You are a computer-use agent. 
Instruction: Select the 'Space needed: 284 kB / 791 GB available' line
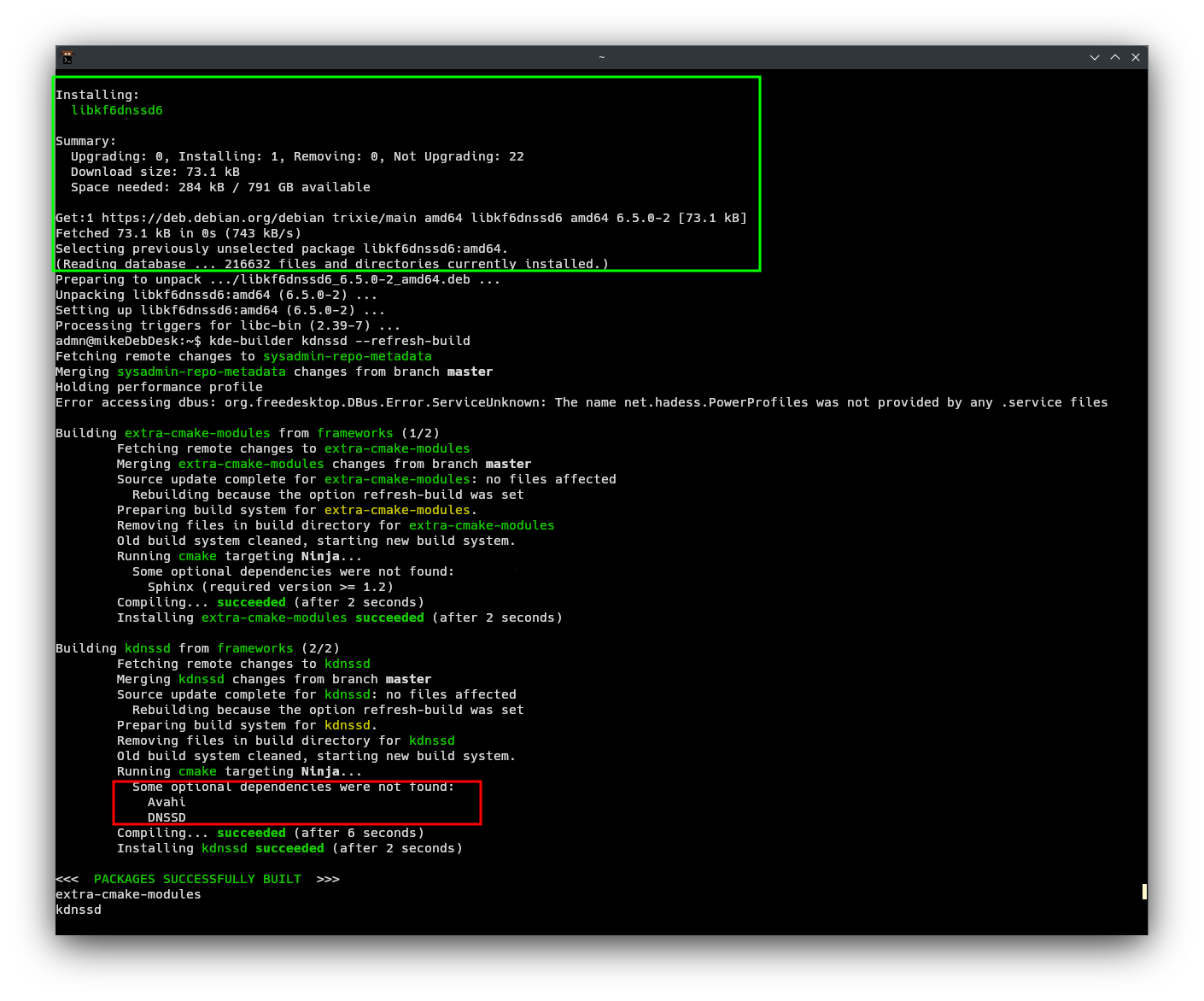220,187
